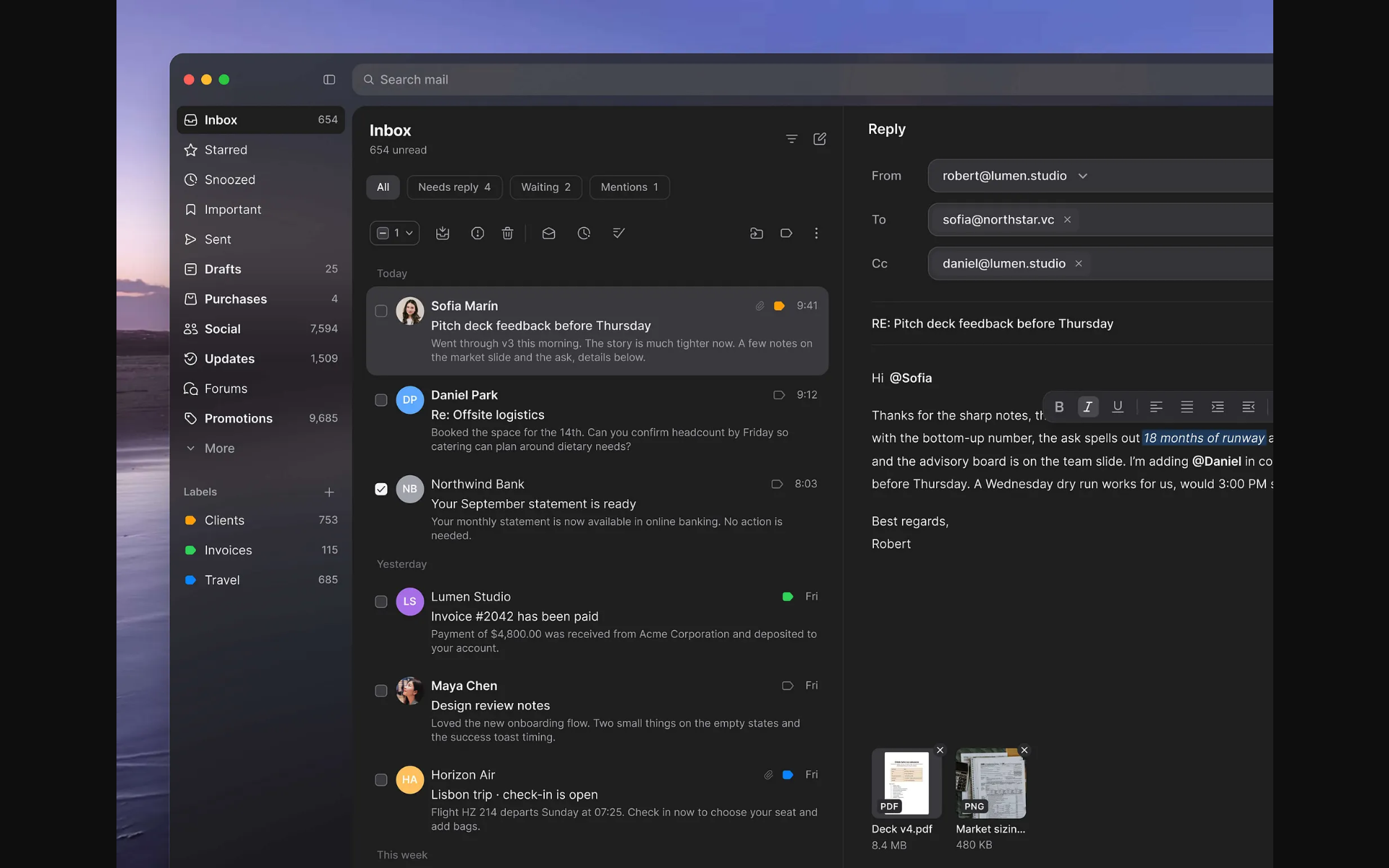Remove the Market sizing PNG attachment

(1024, 750)
